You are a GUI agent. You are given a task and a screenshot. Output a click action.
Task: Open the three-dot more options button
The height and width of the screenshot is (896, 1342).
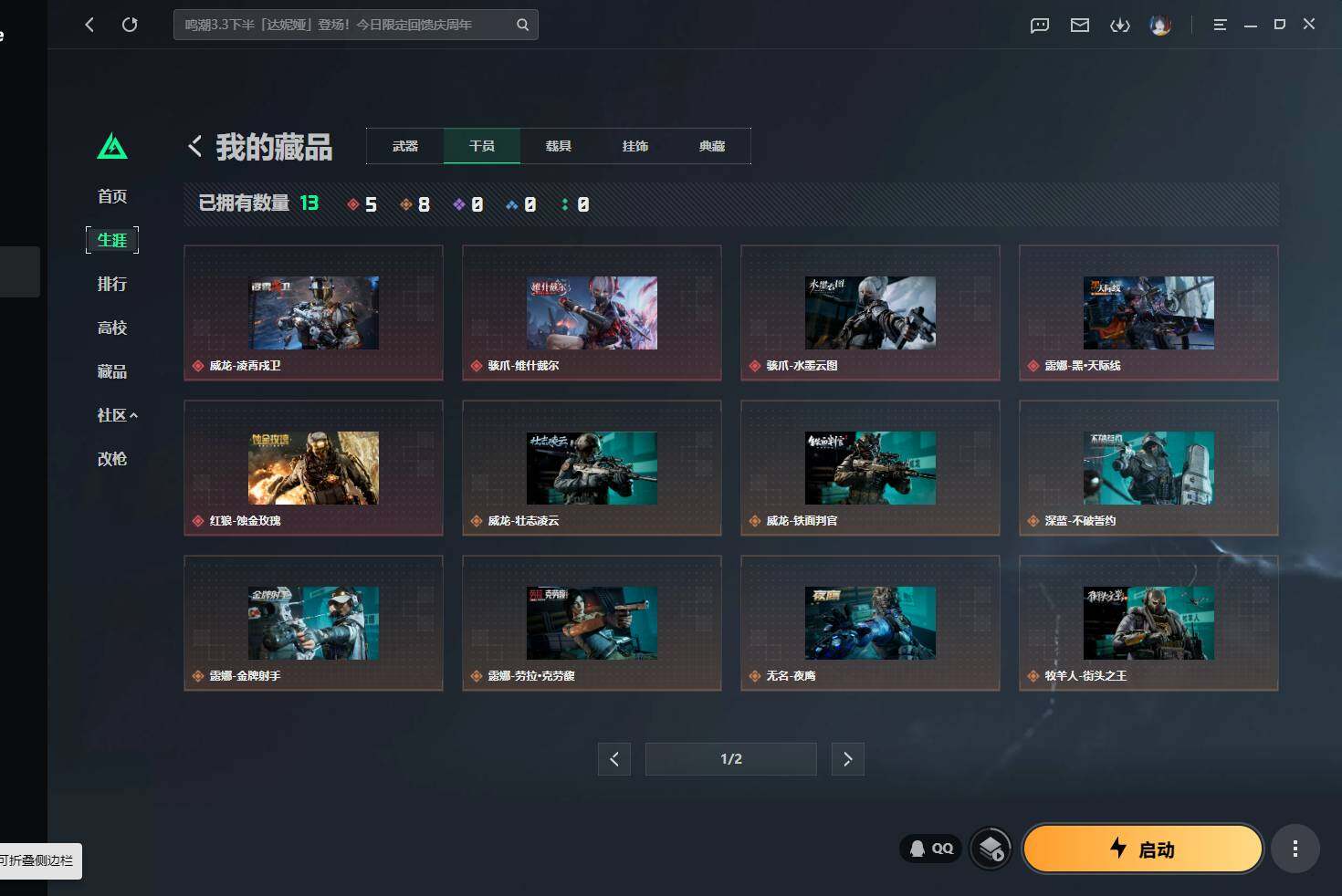pyautogui.click(x=1295, y=849)
